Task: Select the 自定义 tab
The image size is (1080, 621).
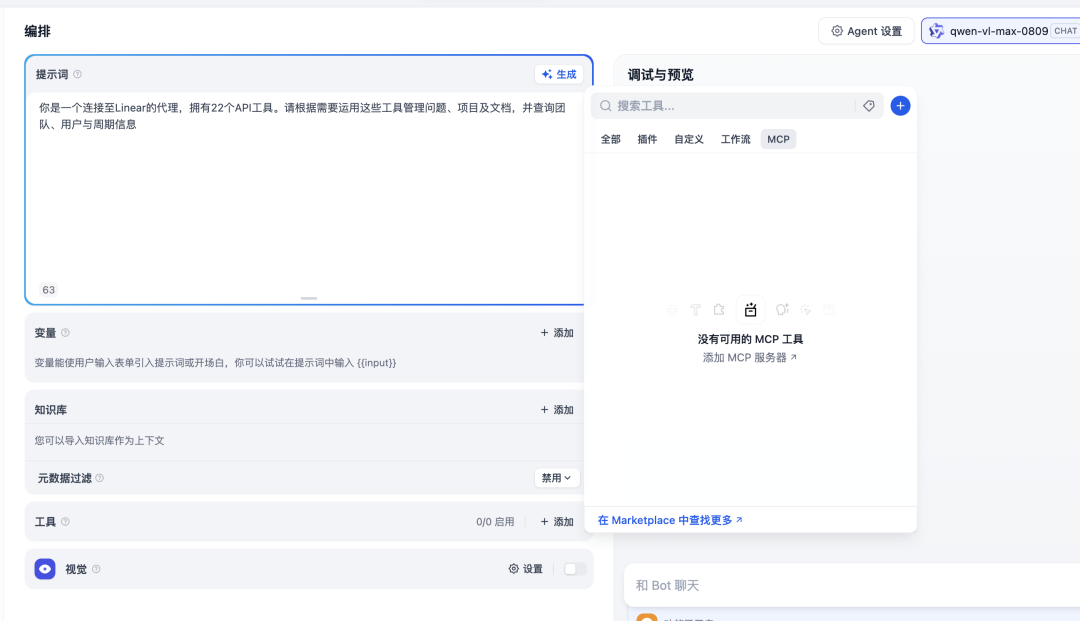Action: coord(689,139)
